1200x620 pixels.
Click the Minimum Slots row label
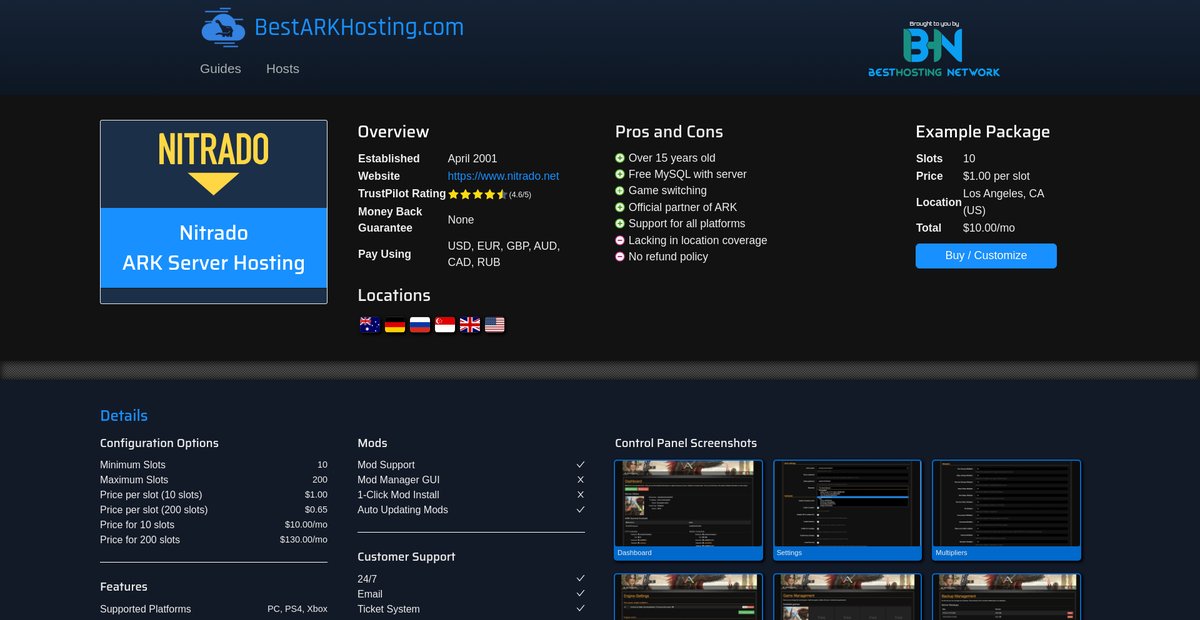(133, 465)
